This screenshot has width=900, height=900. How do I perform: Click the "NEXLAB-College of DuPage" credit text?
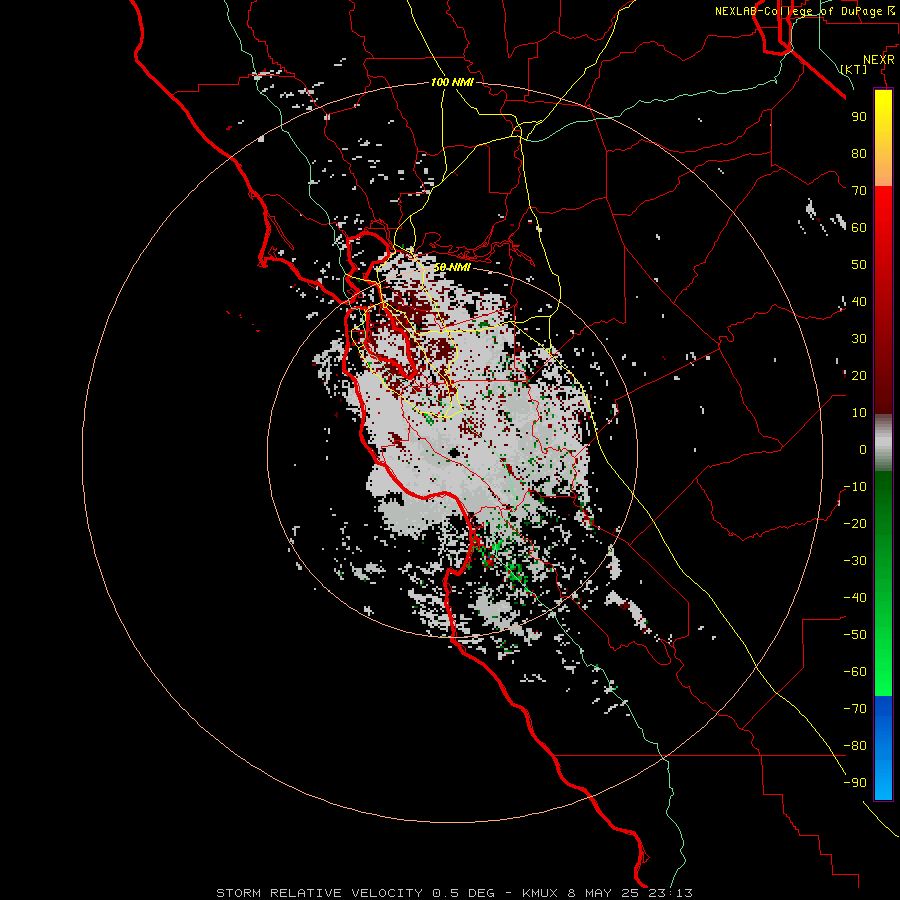pyautogui.click(x=801, y=11)
